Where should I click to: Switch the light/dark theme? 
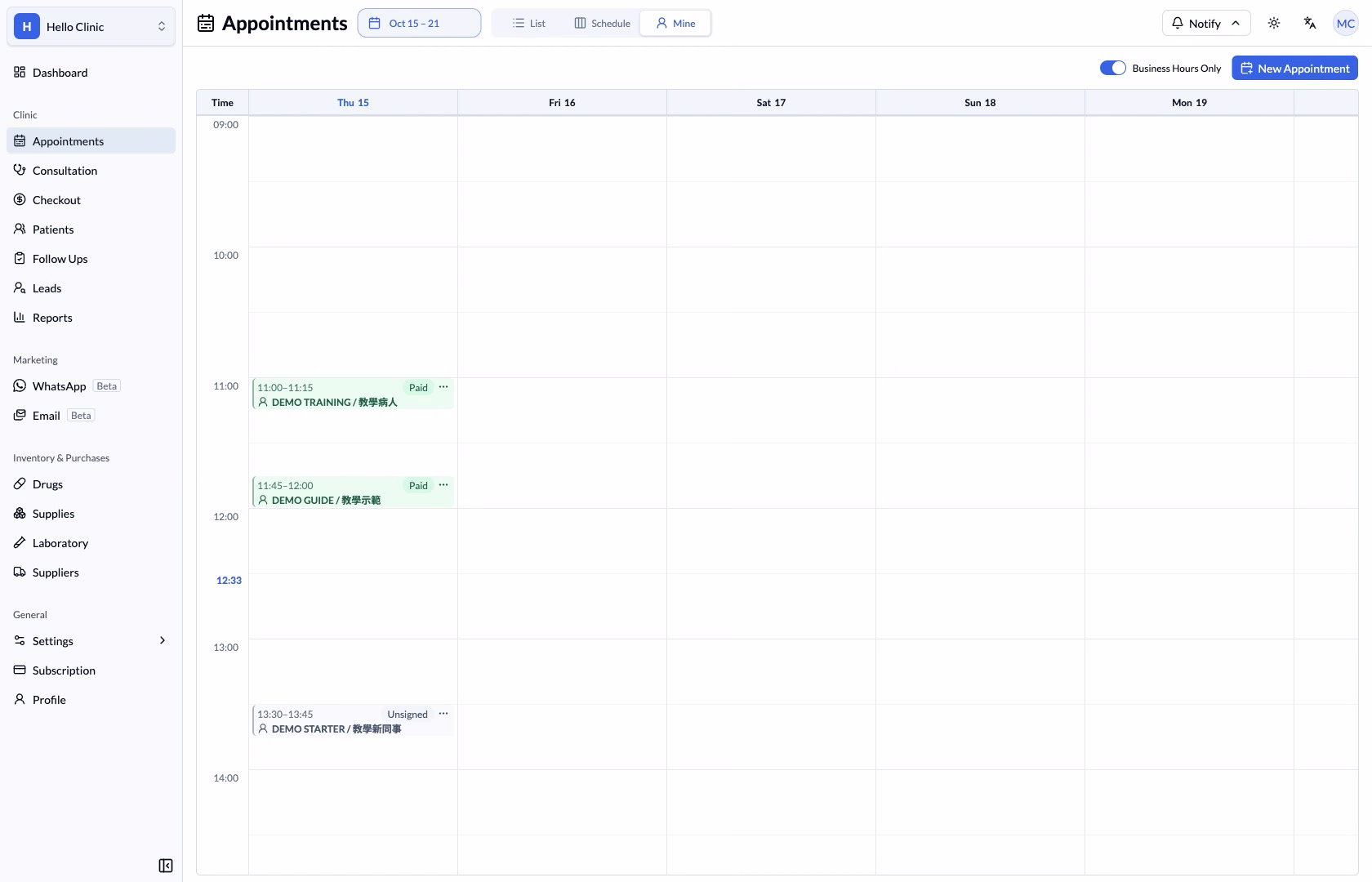(1274, 23)
